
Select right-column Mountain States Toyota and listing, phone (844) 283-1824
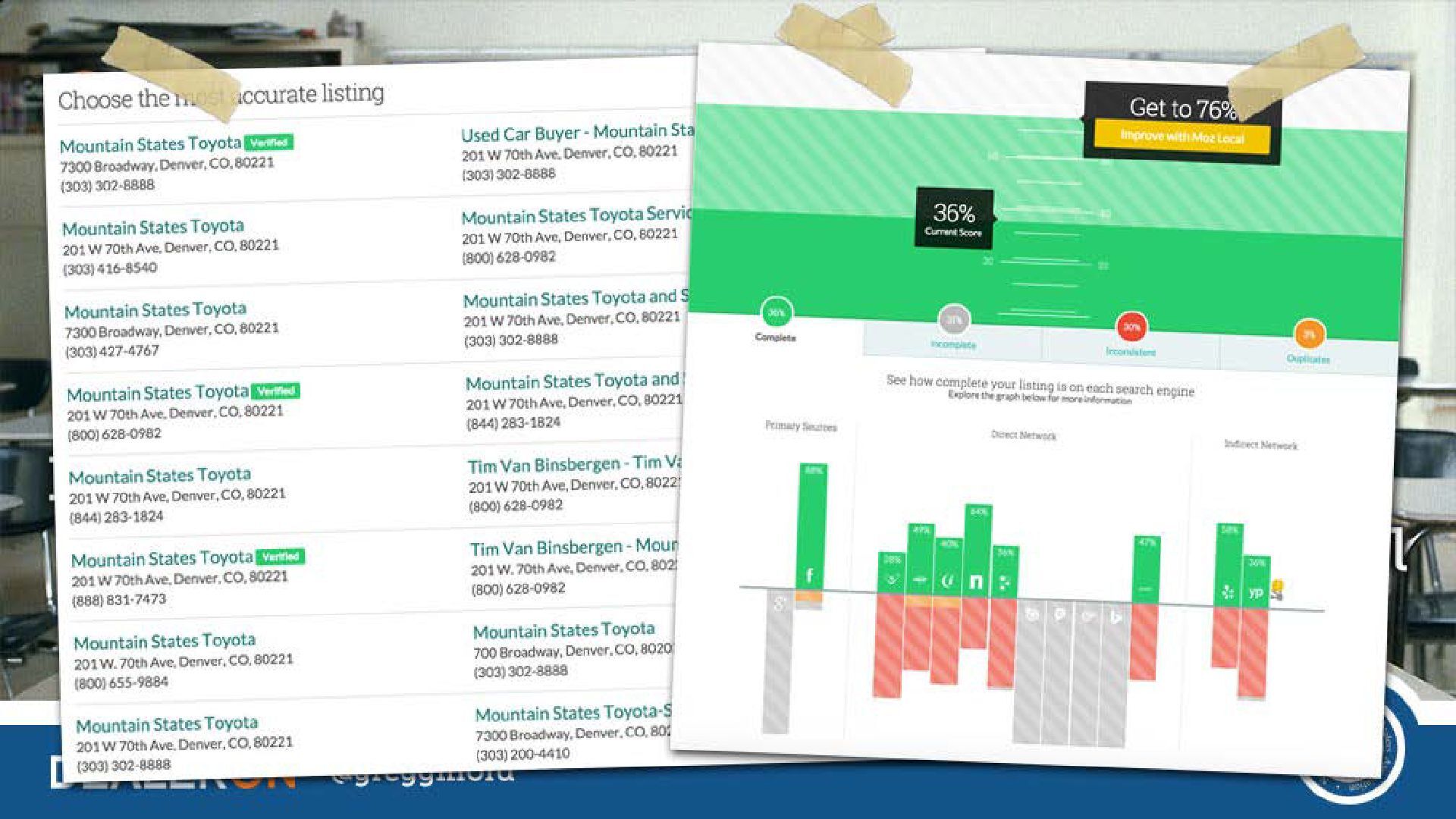point(575,401)
